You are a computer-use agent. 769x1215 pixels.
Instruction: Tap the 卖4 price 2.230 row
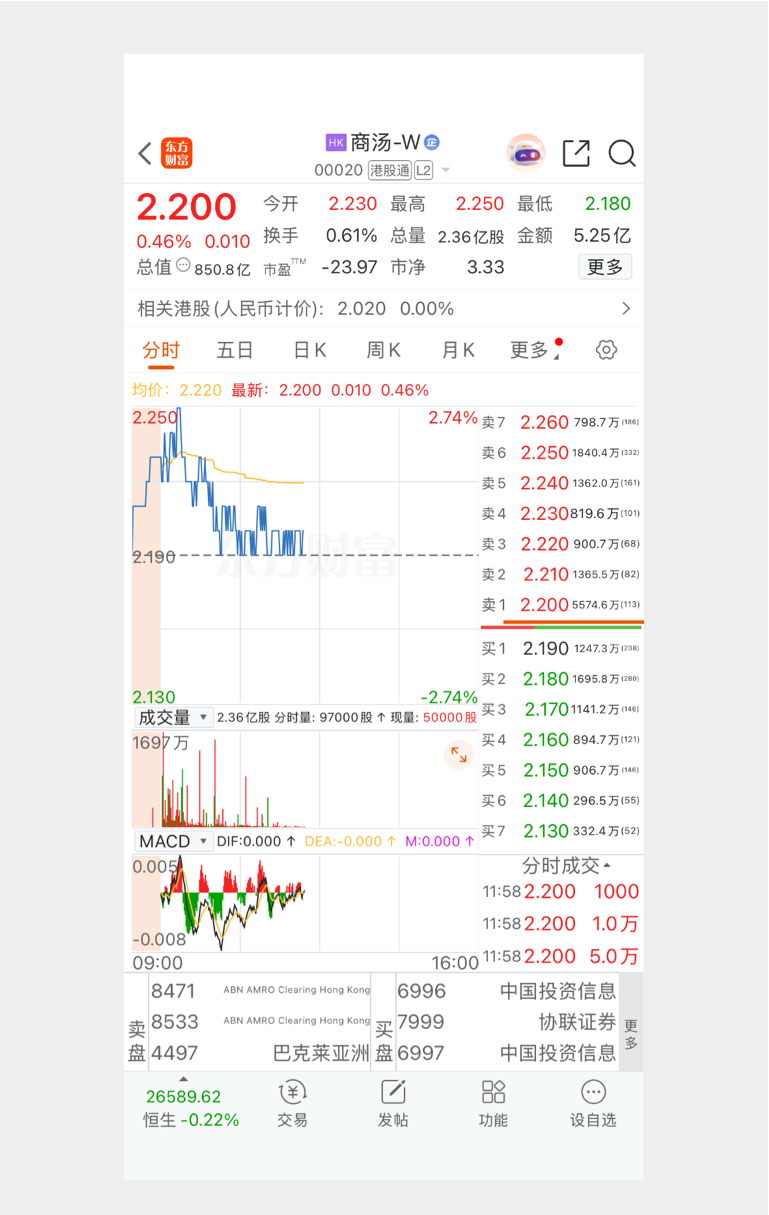coord(561,514)
